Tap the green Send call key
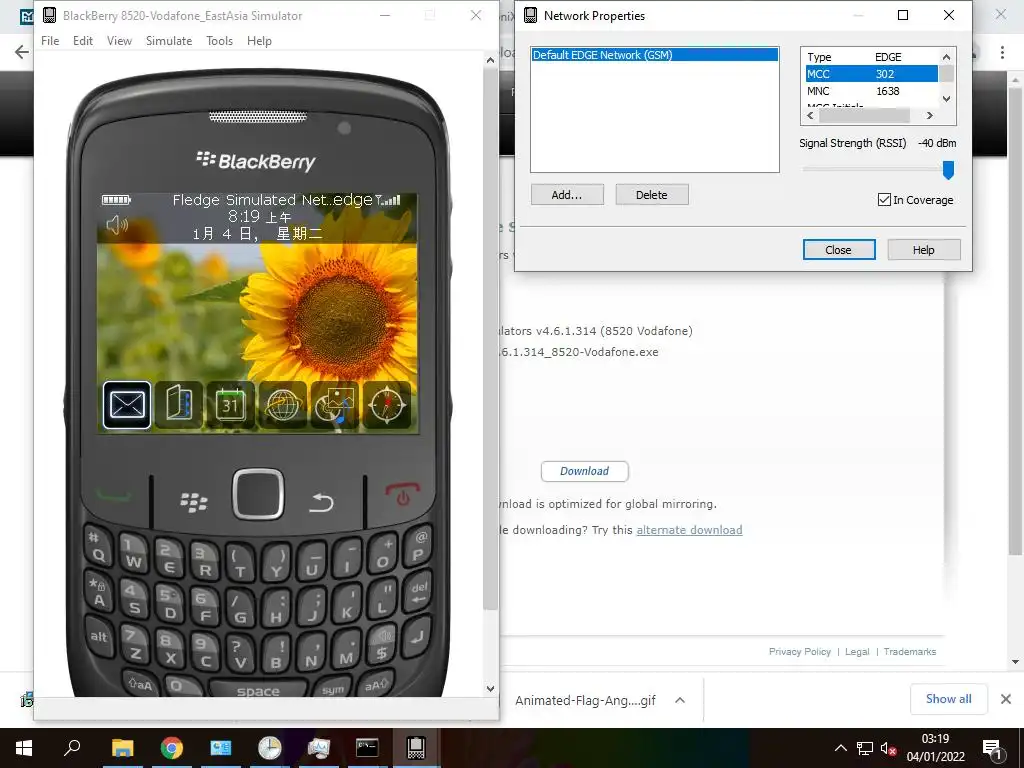Viewport: 1024px width, 768px height. (x=115, y=496)
